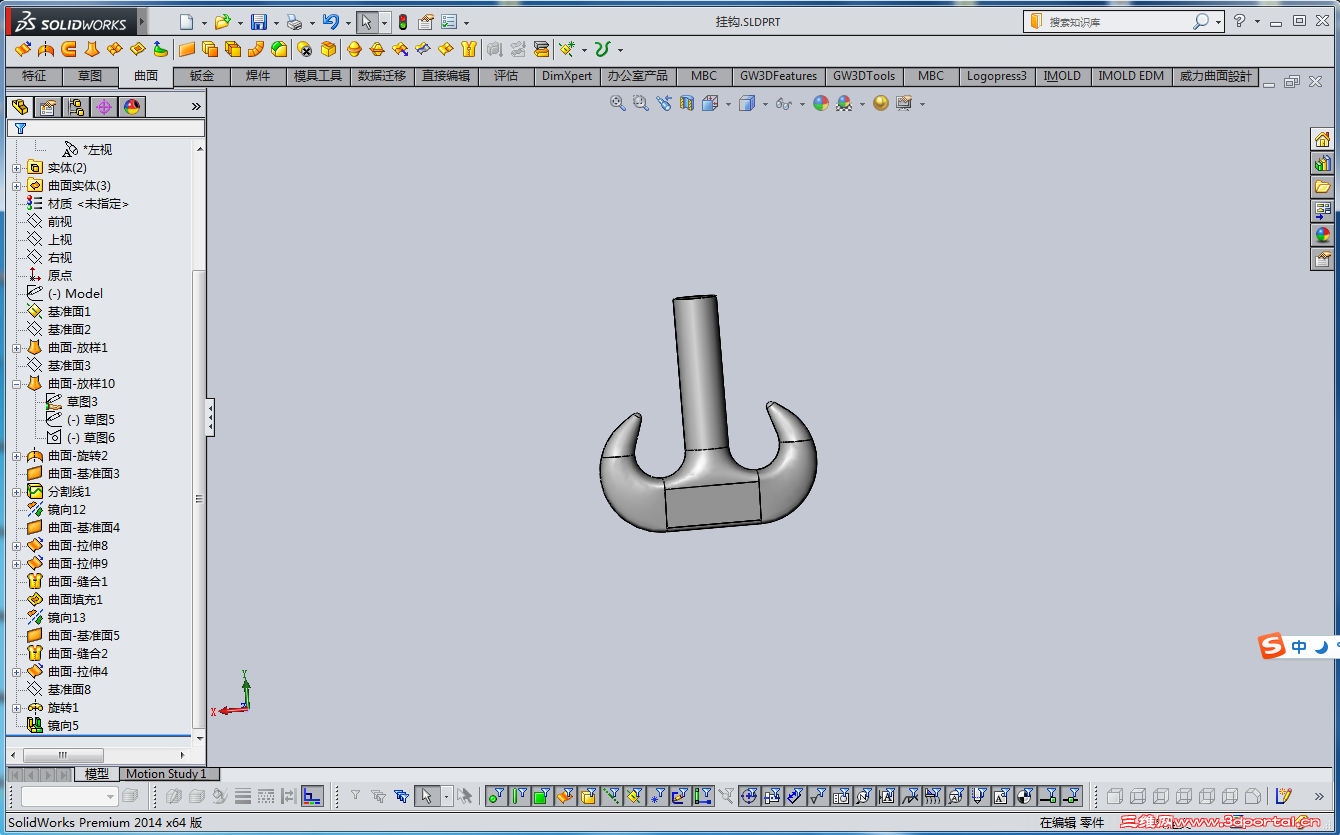Click the Zoom to Fit magnifier icon

click(618, 103)
